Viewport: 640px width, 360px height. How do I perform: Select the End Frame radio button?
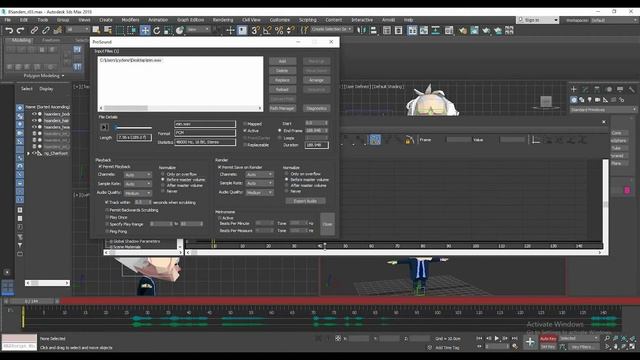click(280, 131)
